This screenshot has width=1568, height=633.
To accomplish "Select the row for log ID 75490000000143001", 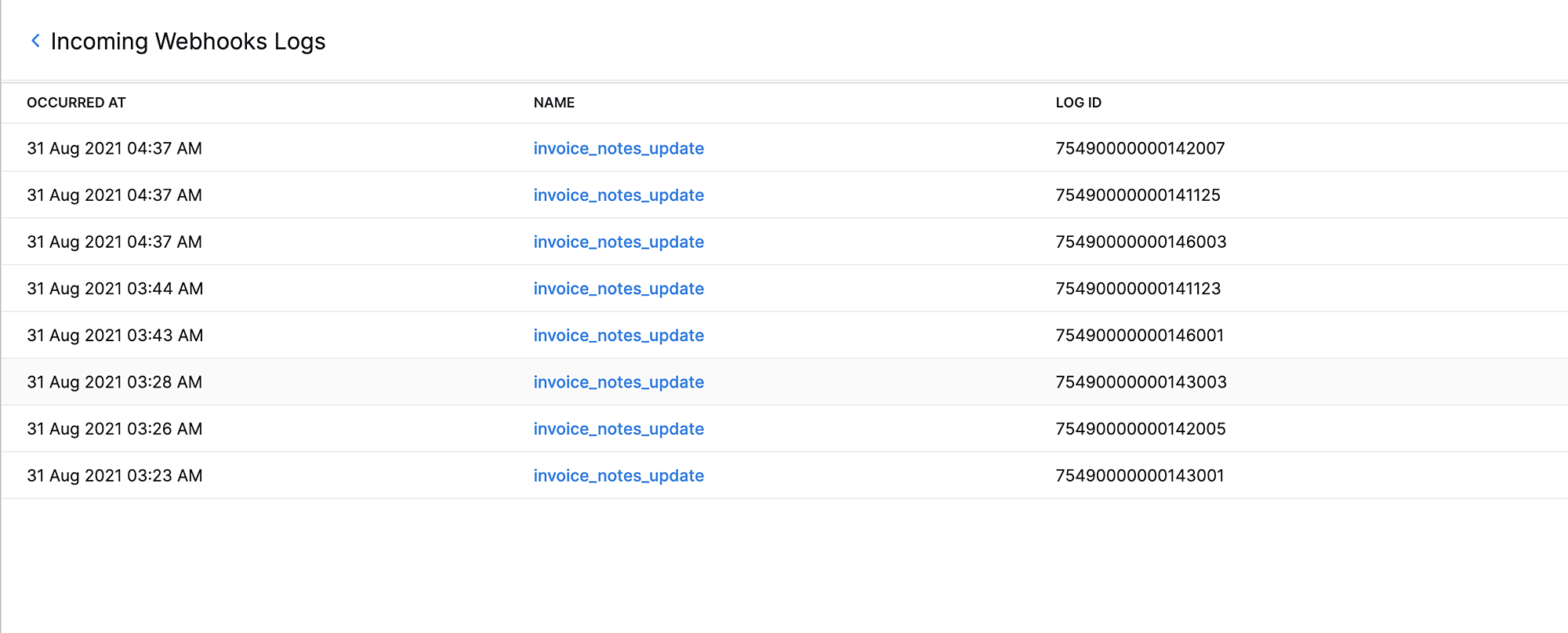I will click(x=1141, y=475).
